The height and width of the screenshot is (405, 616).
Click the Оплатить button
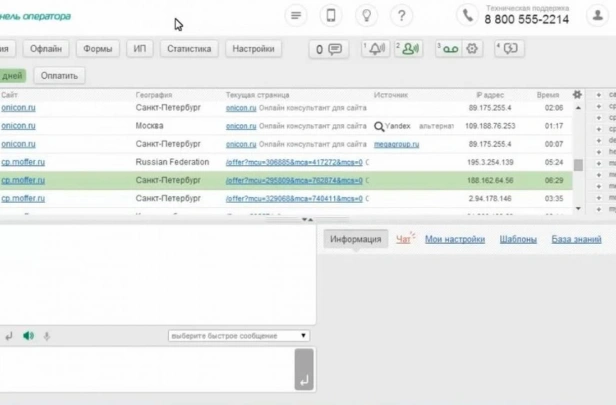point(59,75)
